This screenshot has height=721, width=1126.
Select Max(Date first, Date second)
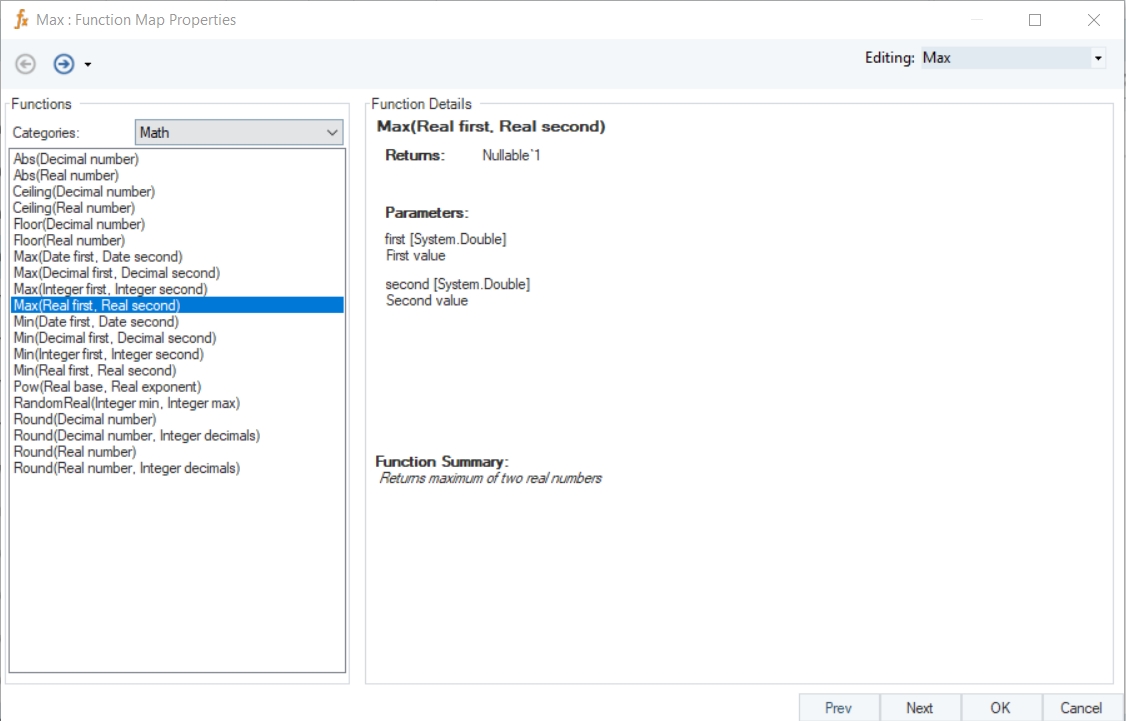coord(98,257)
